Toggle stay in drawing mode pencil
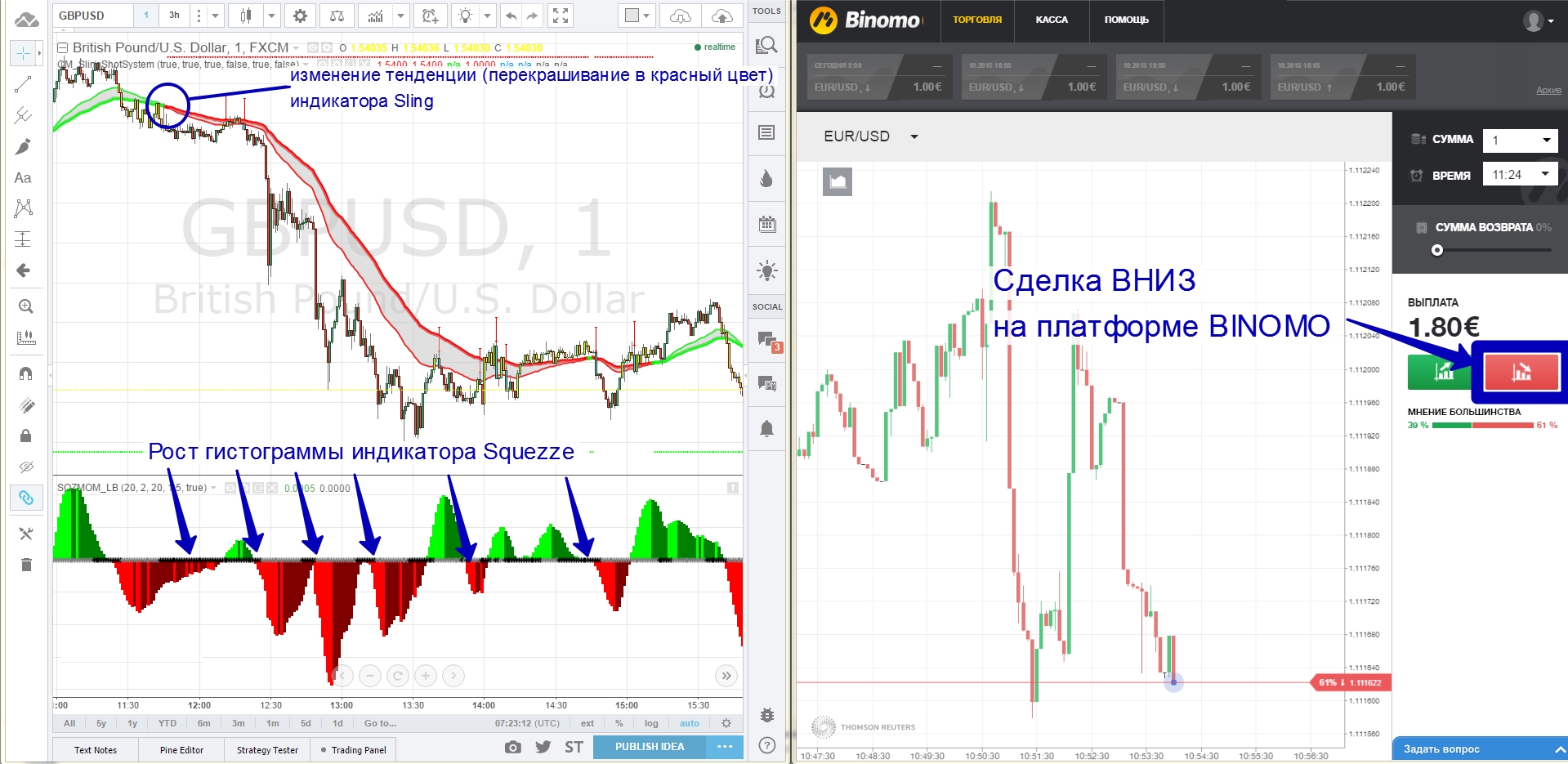Image resolution: width=1568 pixels, height=764 pixels. 25,404
